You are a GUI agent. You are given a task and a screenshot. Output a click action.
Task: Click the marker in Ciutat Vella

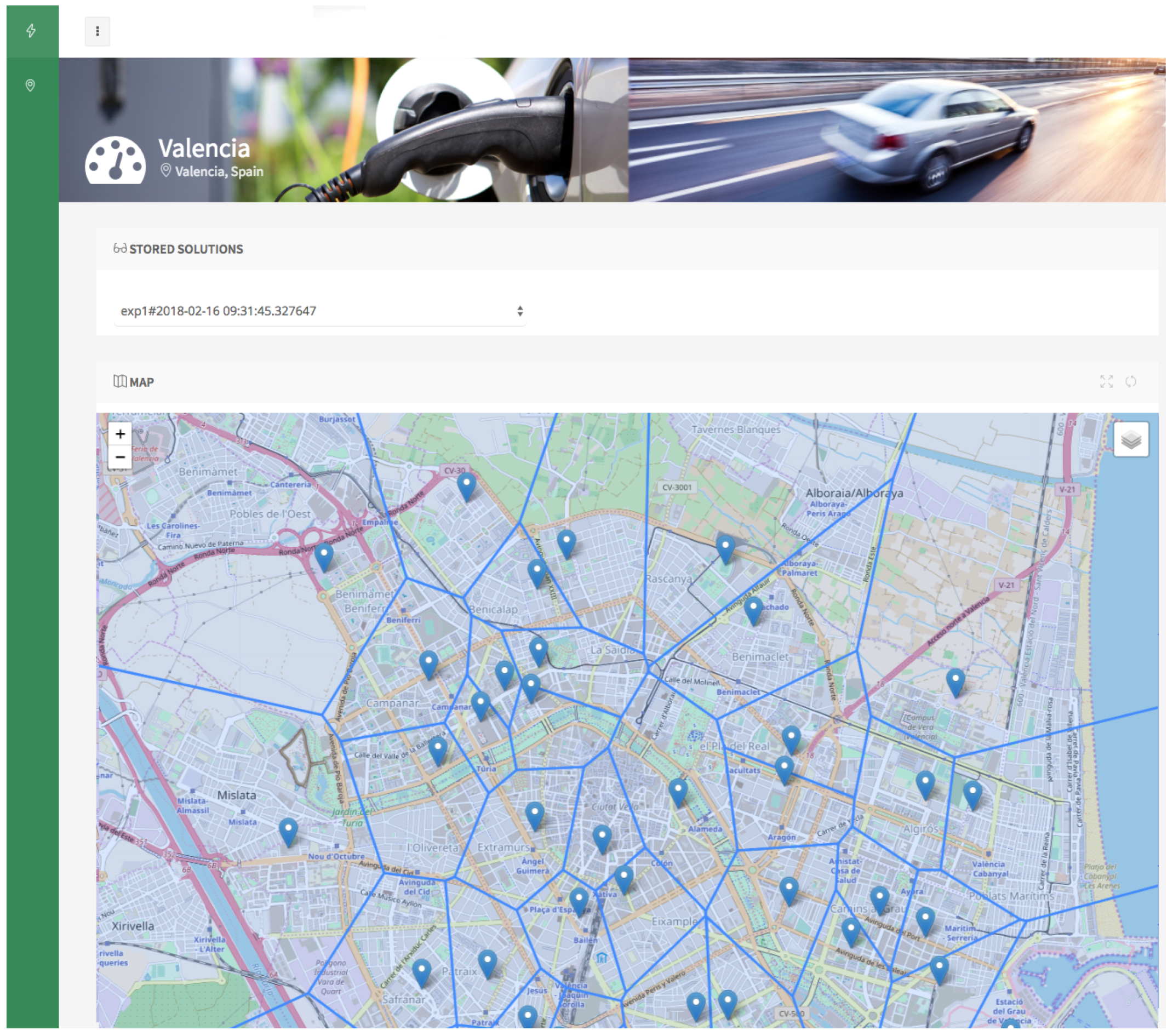click(x=602, y=838)
